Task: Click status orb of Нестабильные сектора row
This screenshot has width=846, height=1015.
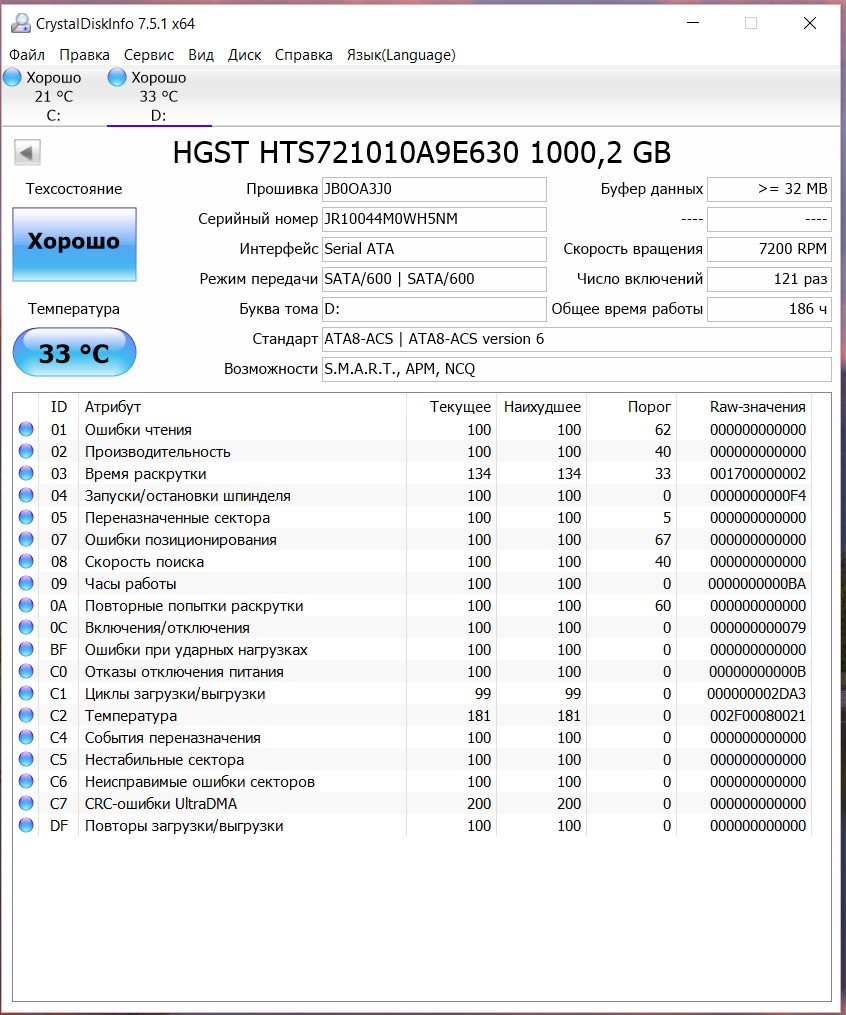Action: tap(26, 759)
